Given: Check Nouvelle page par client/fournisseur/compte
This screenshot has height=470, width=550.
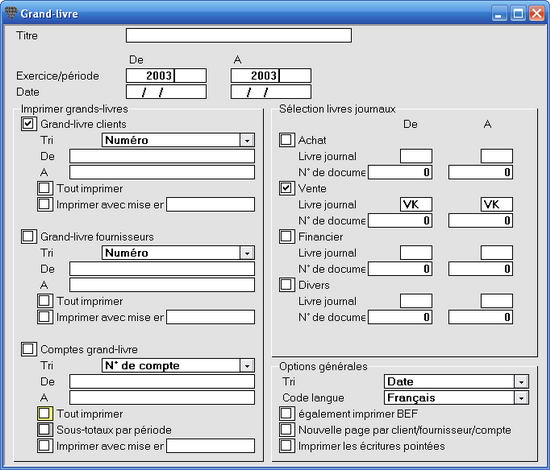Looking at the screenshot, I should tap(287, 429).
